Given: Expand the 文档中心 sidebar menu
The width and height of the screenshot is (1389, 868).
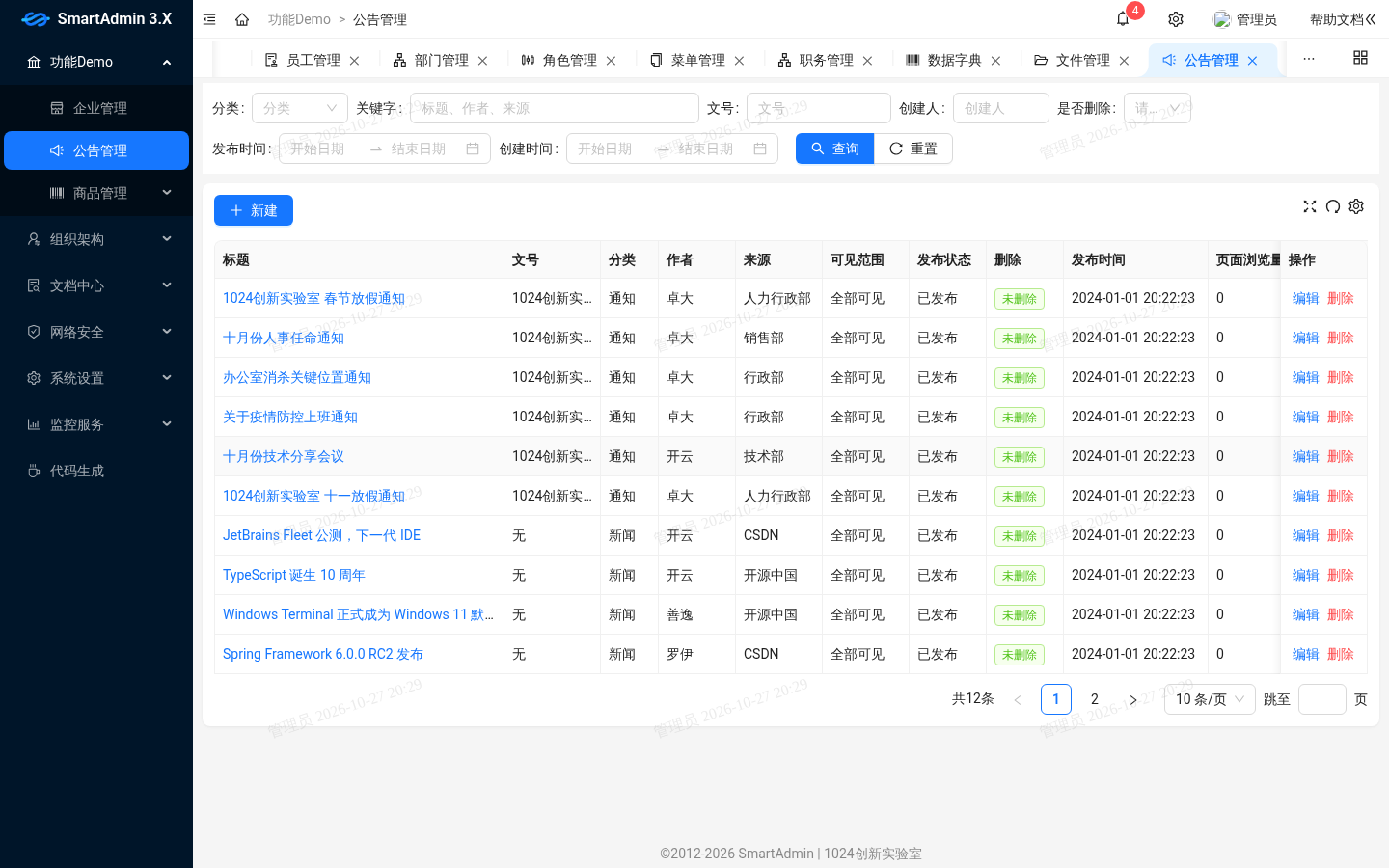Looking at the screenshot, I should tap(96, 285).
